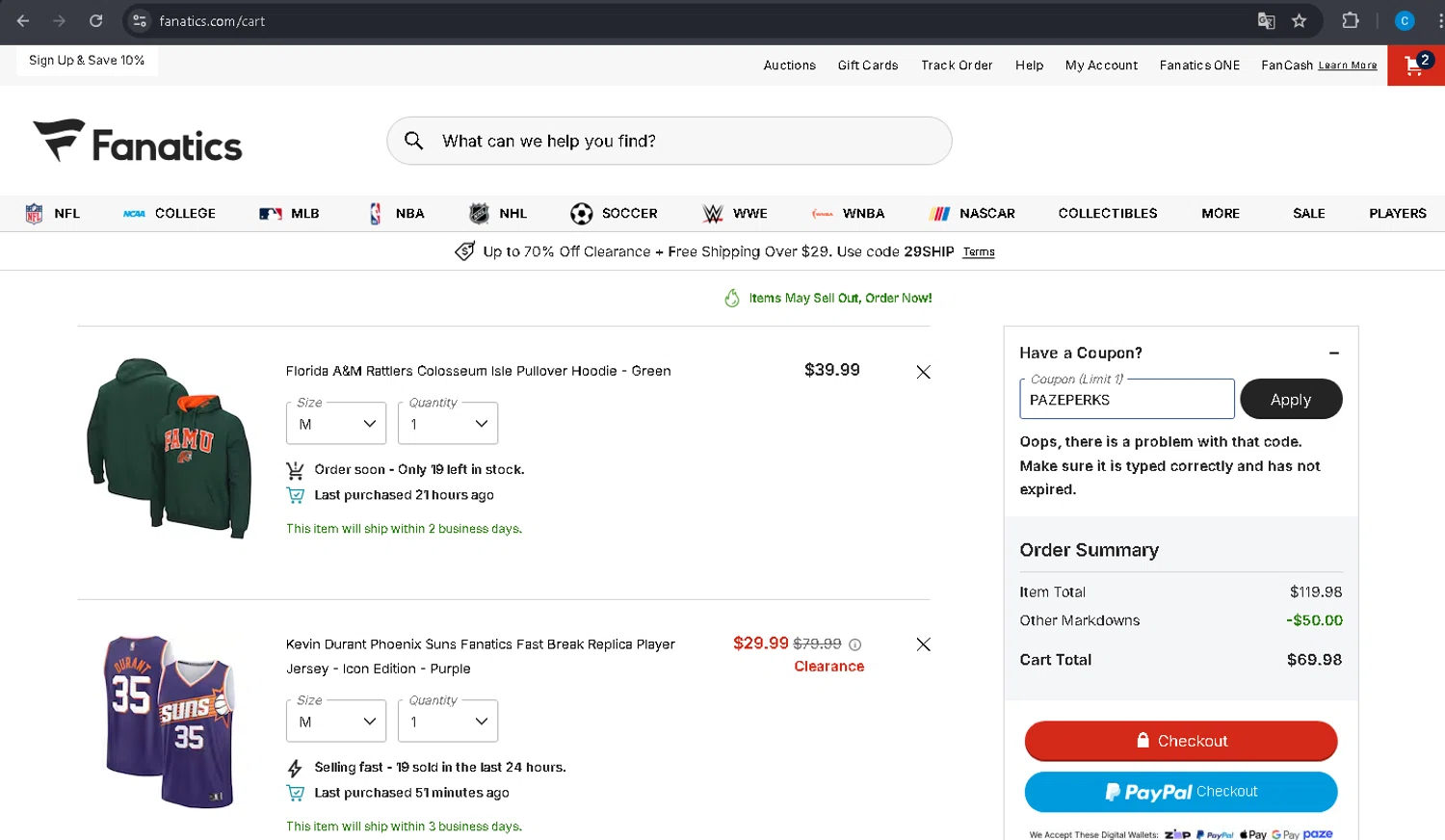This screenshot has width=1445, height=840.
Task: Click FanCash Learn More link
Action: (x=1347, y=66)
